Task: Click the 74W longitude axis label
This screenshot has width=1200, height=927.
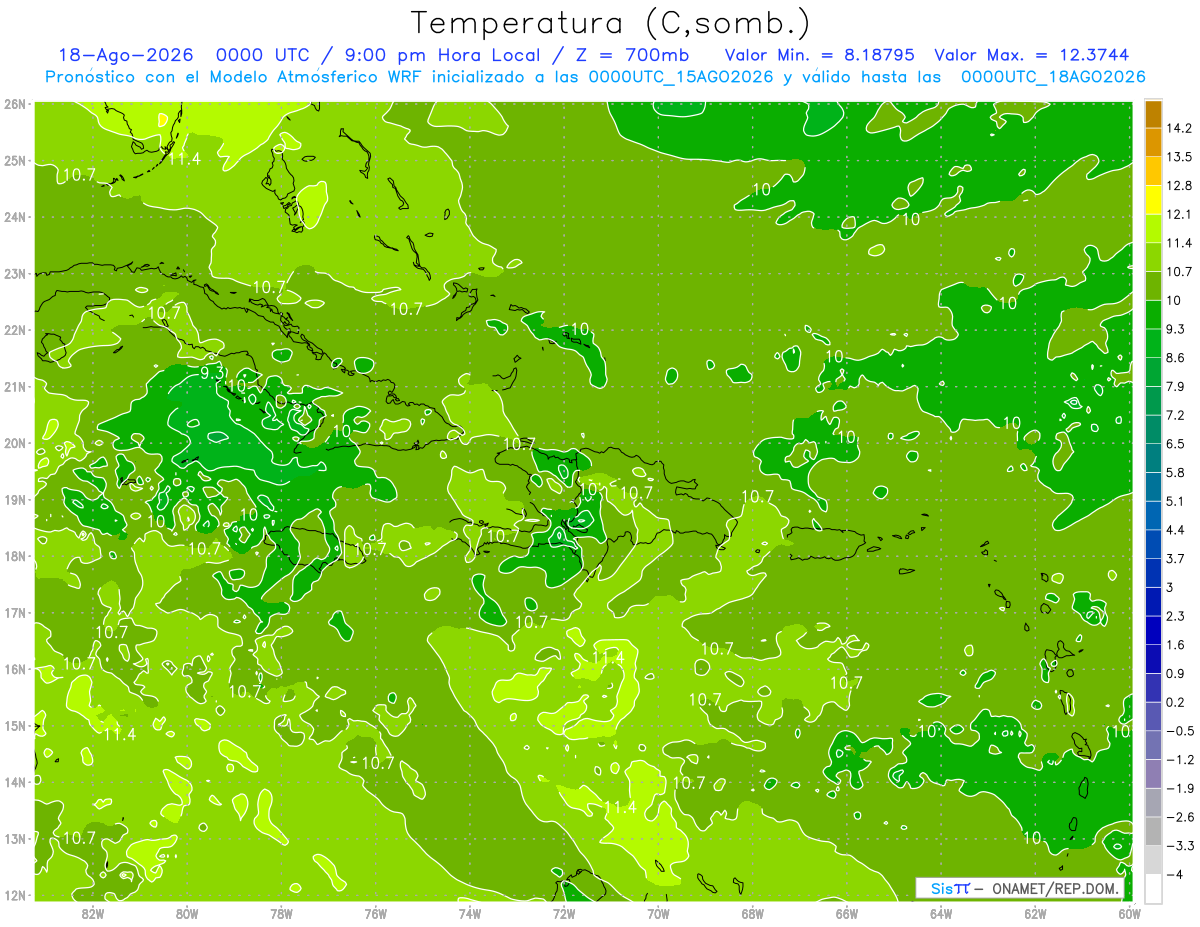Action: pos(469,913)
